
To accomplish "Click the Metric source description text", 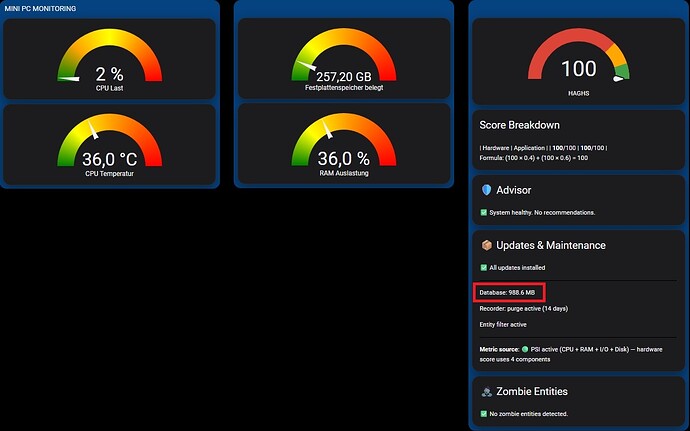I will pyautogui.click(x=571, y=354).
